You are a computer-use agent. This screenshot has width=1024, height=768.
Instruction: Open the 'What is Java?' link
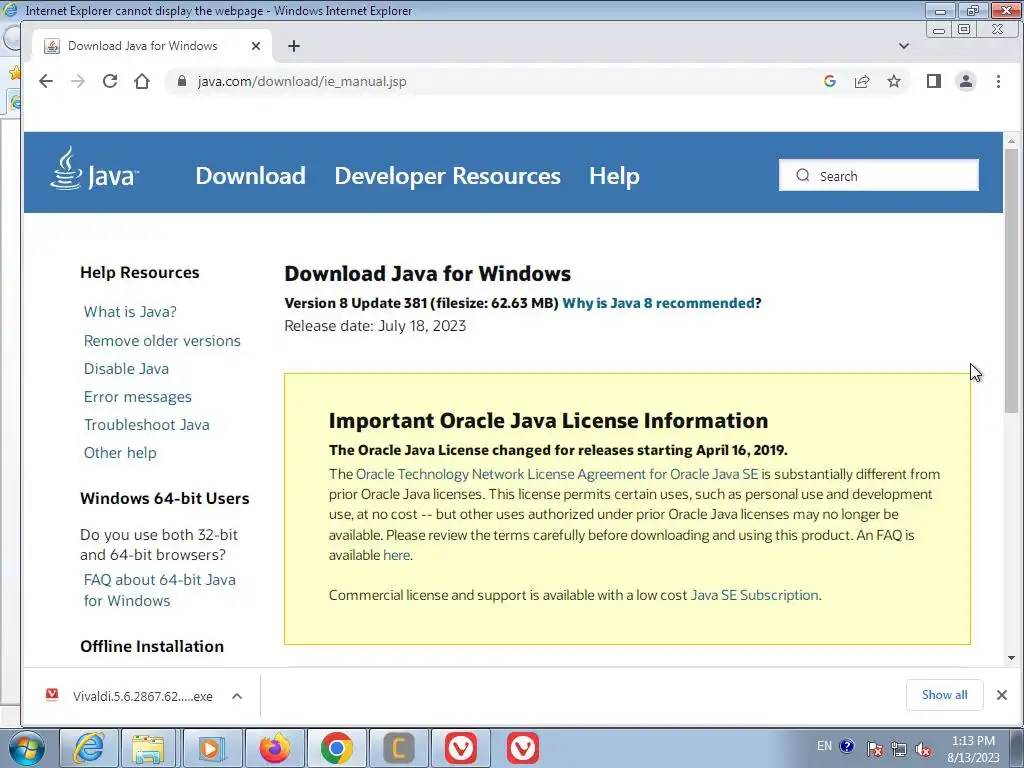click(130, 312)
